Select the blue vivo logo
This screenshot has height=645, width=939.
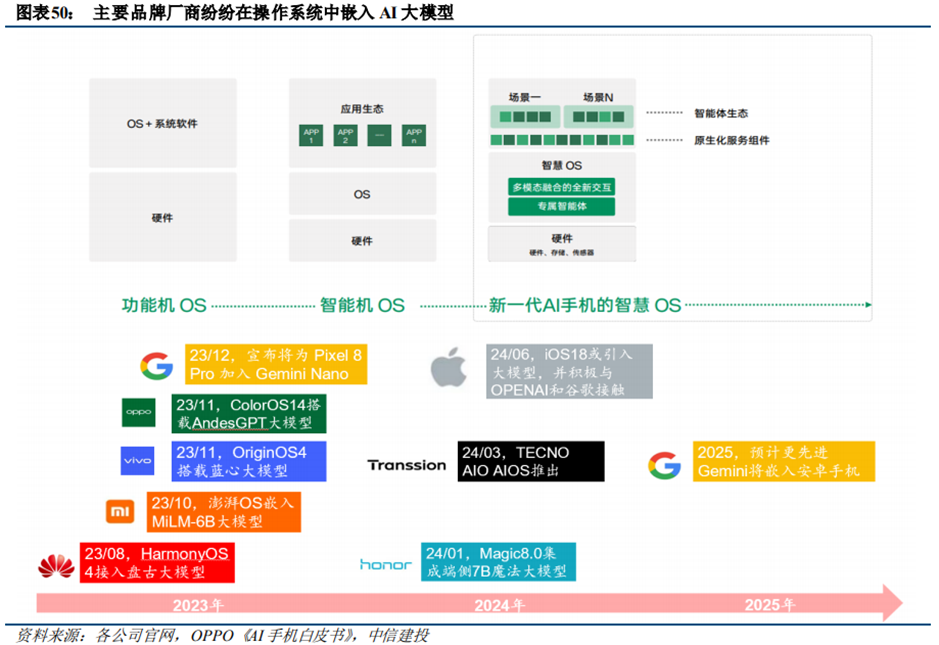[x=137, y=461]
